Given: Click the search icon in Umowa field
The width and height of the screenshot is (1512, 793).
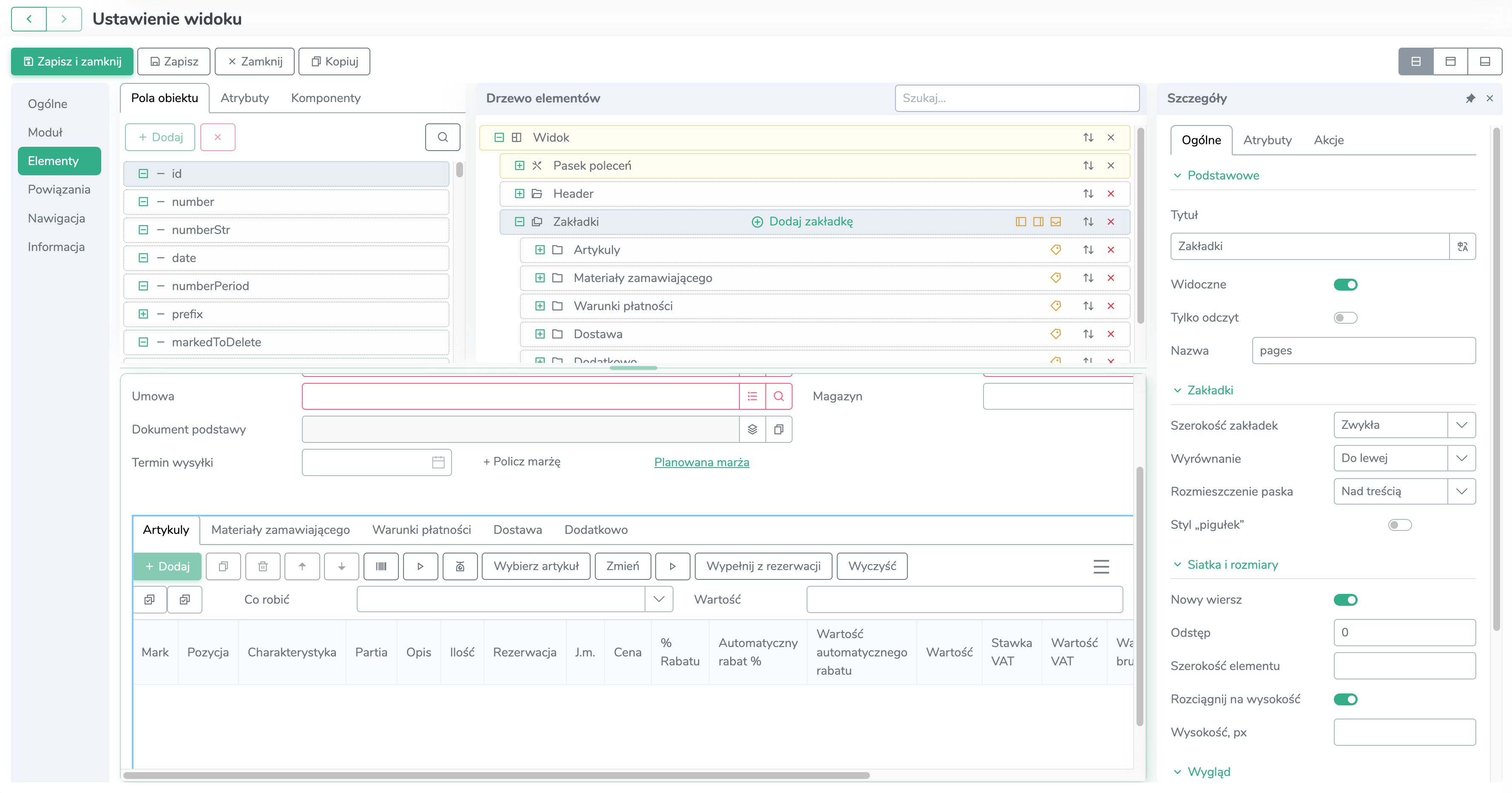Looking at the screenshot, I should pyautogui.click(x=779, y=396).
